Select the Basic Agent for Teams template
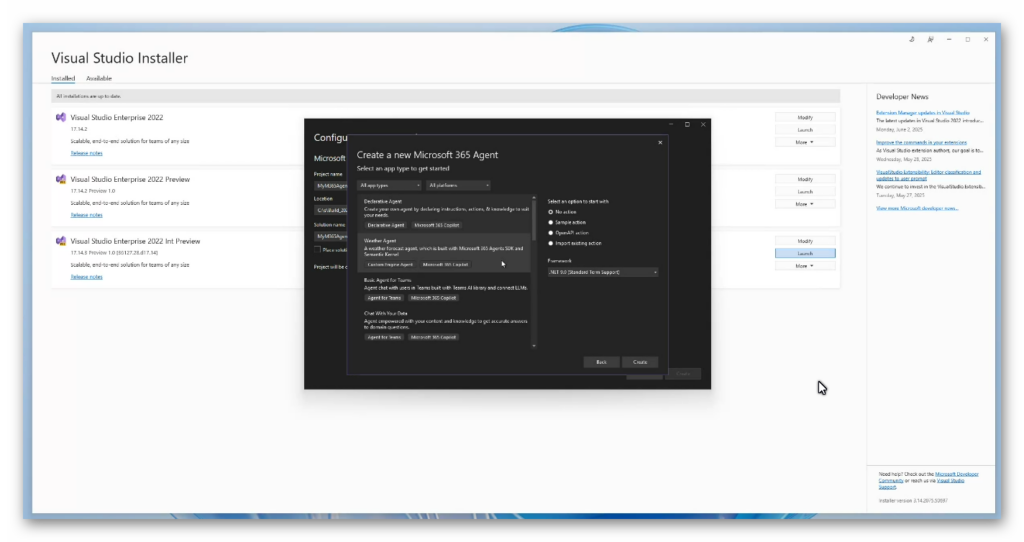Viewport: 1024px width, 542px height. click(x=444, y=289)
